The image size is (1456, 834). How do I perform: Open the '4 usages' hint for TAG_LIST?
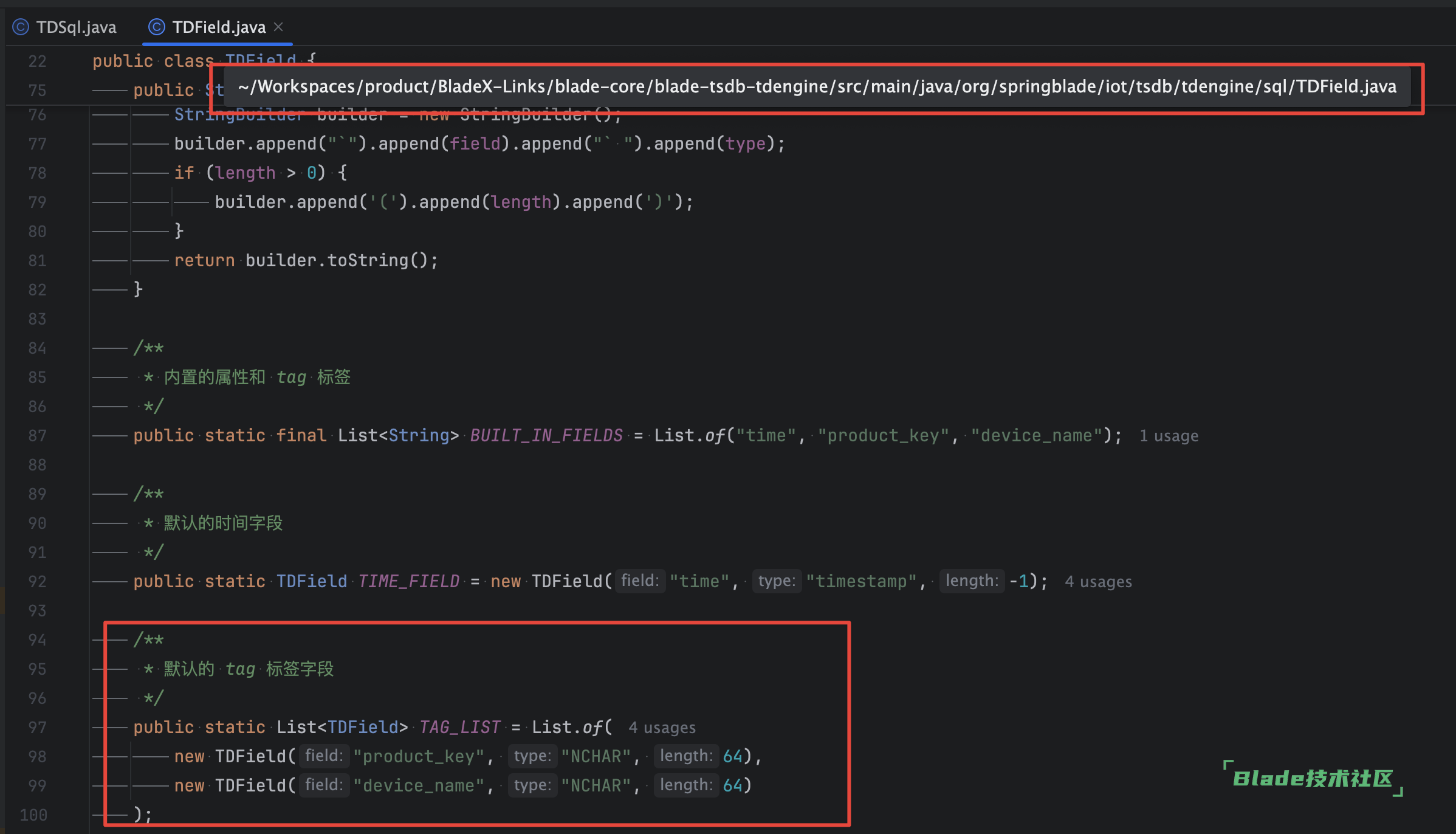(662, 728)
